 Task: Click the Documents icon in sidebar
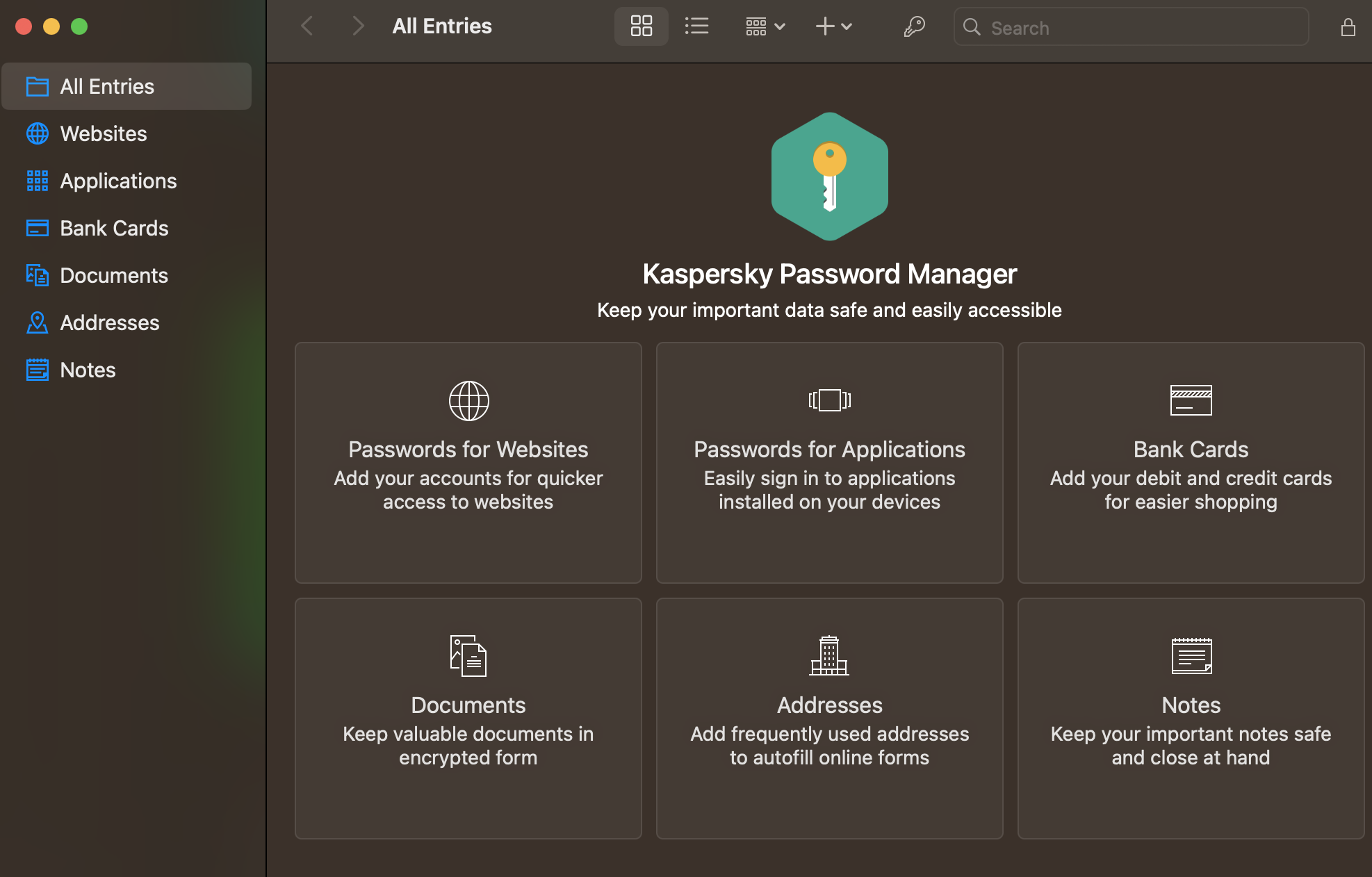point(38,275)
